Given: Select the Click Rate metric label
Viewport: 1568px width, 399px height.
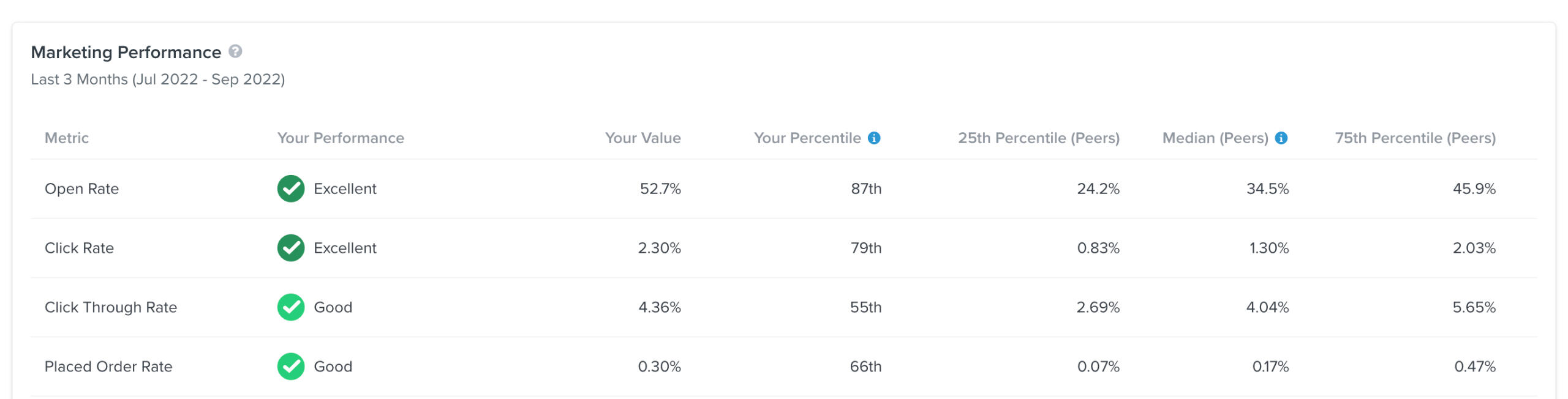Looking at the screenshot, I should pyautogui.click(x=79, y=248).
